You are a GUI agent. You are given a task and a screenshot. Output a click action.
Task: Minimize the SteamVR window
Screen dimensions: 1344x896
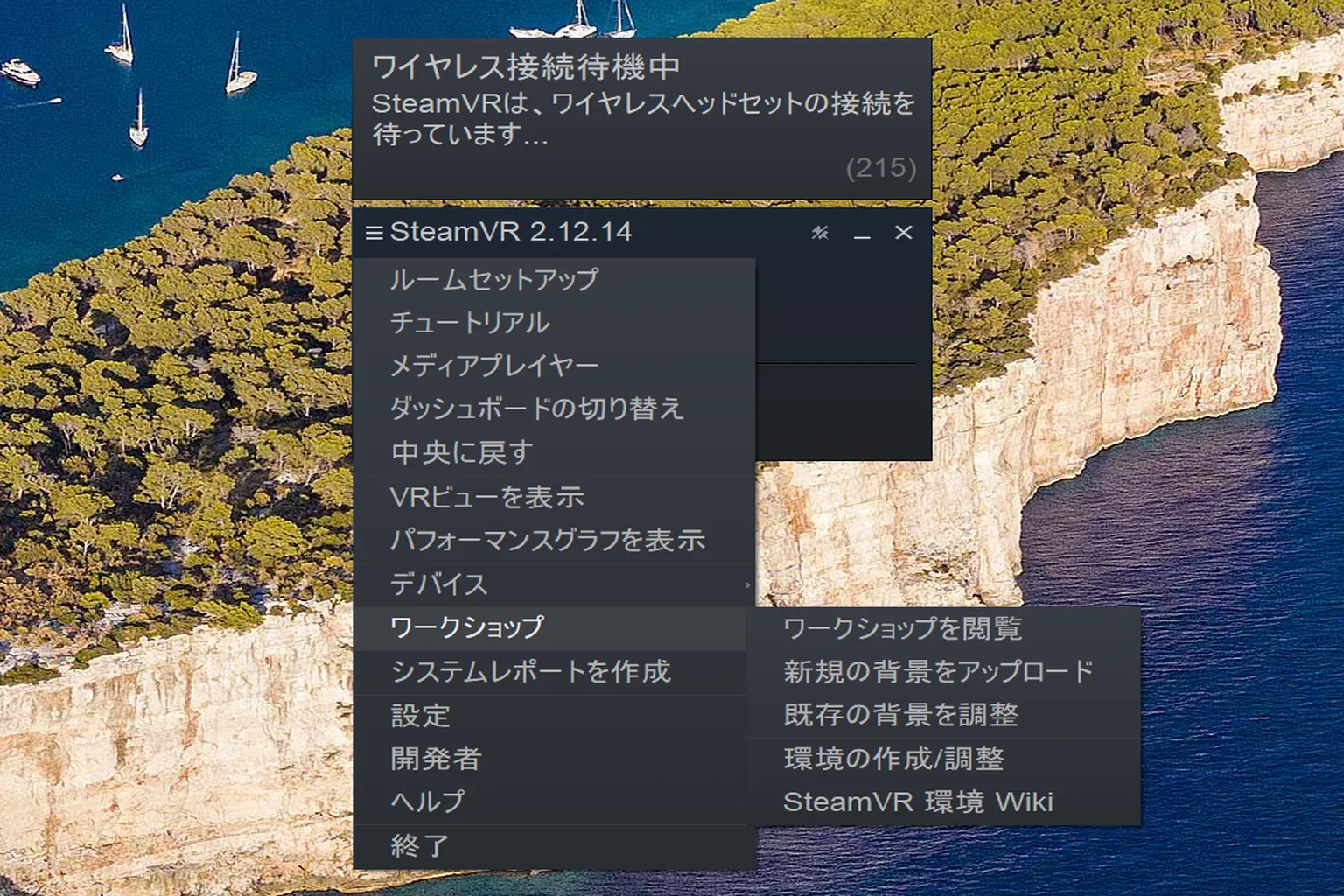tap(862, 234)
